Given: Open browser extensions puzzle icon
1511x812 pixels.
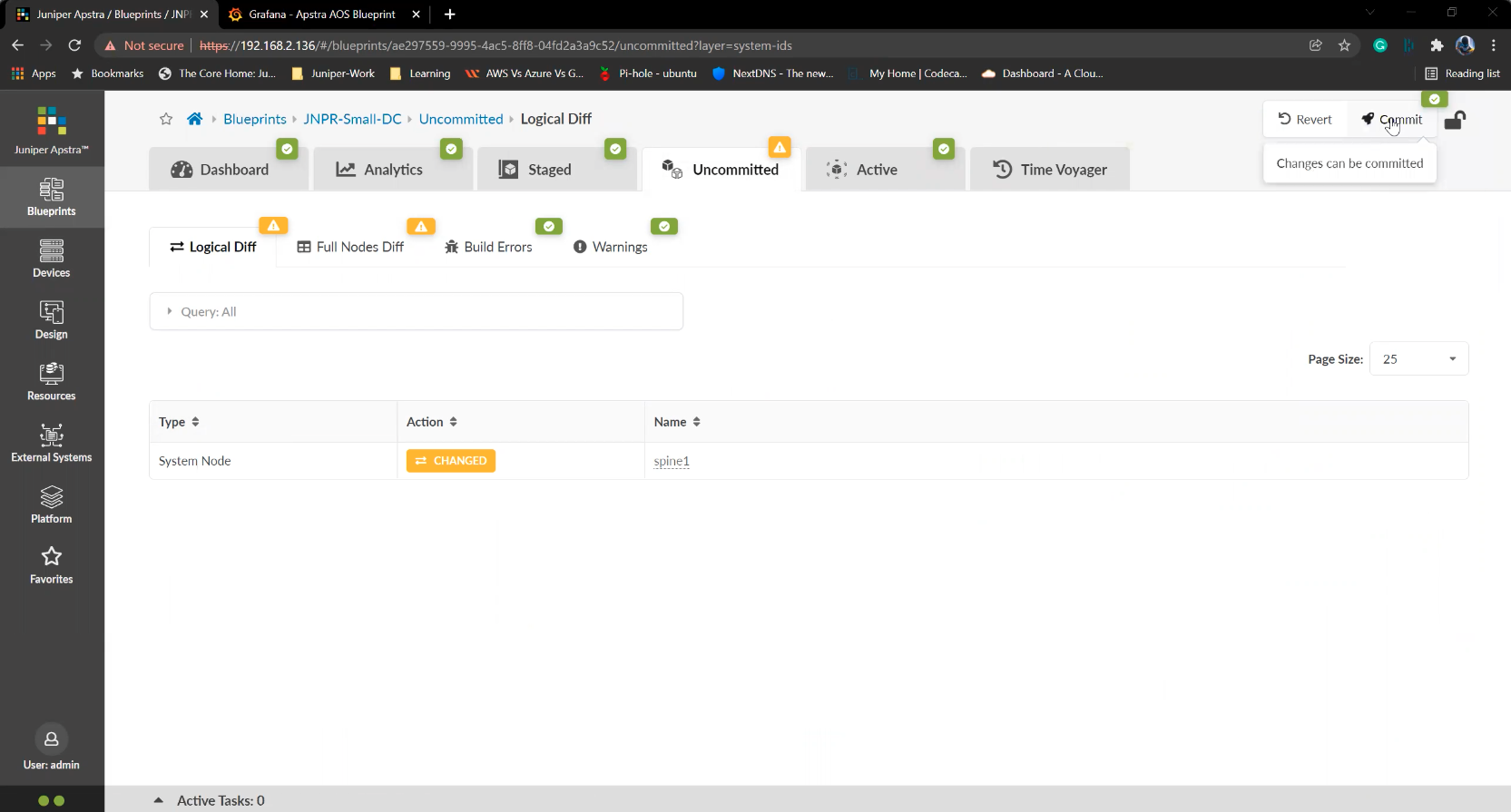Looking at the screenshot, I should tap(1437, 45).
